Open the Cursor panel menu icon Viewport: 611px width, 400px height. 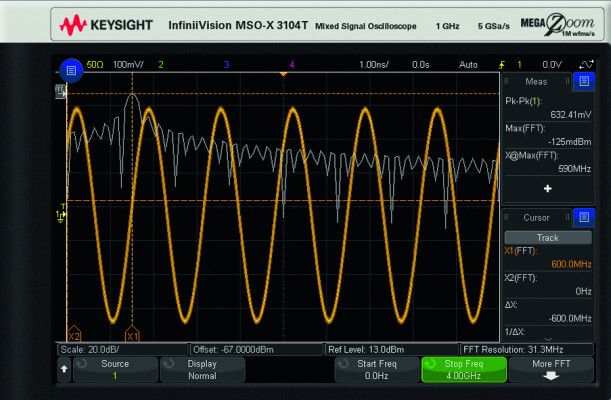pos(584,217)
